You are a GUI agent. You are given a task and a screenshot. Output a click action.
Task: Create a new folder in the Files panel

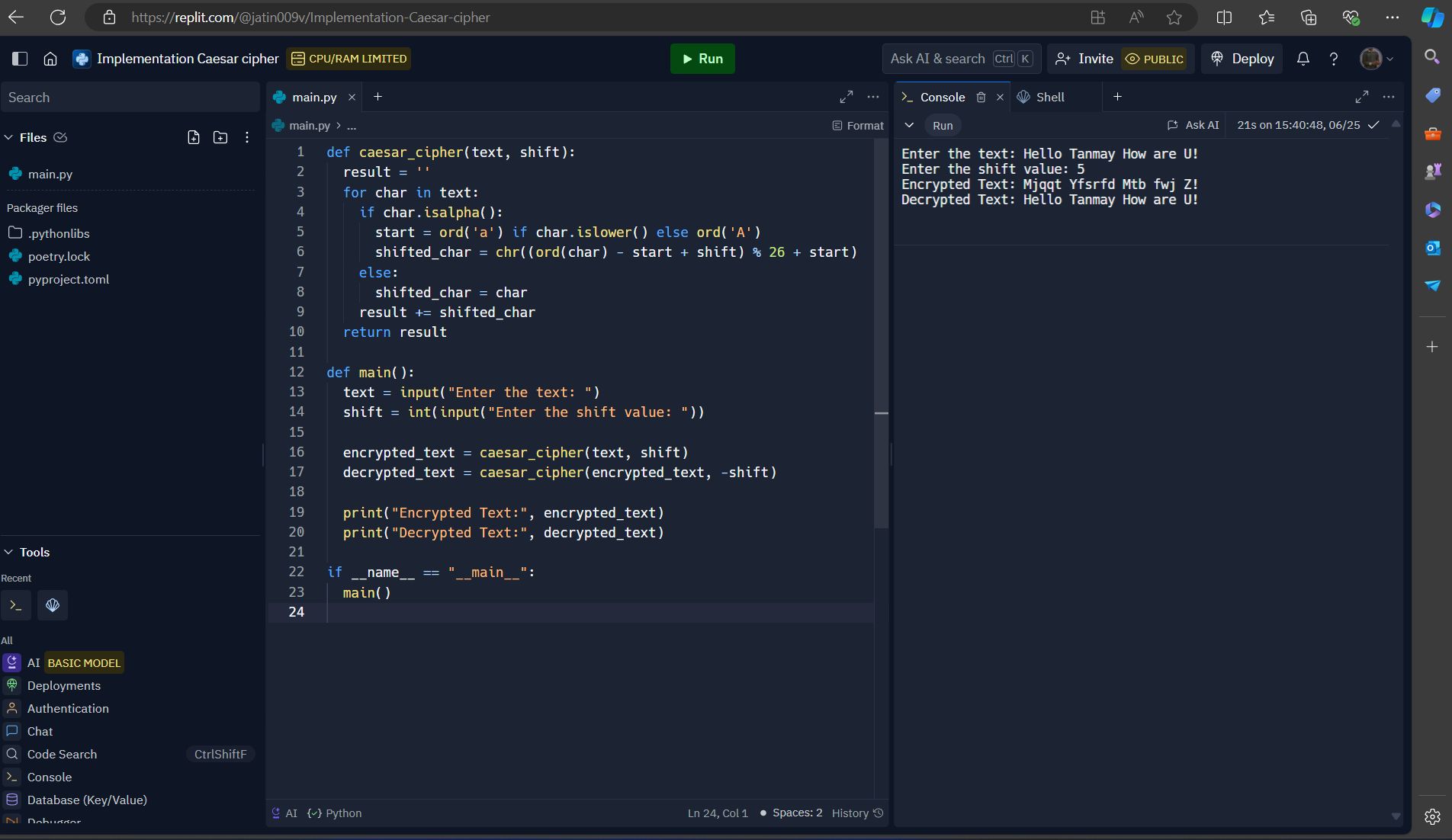[x=220, y=138]
